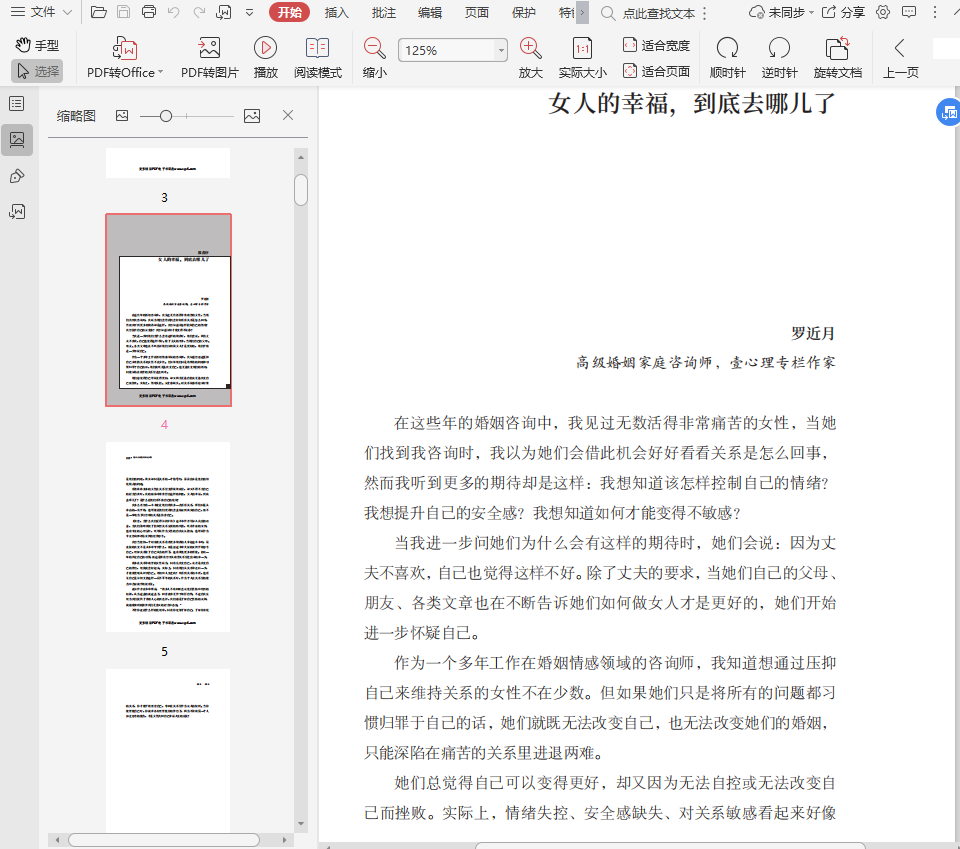
Task: Adjust the thumbnail size slider handle
Action: [x=165, y=116]
